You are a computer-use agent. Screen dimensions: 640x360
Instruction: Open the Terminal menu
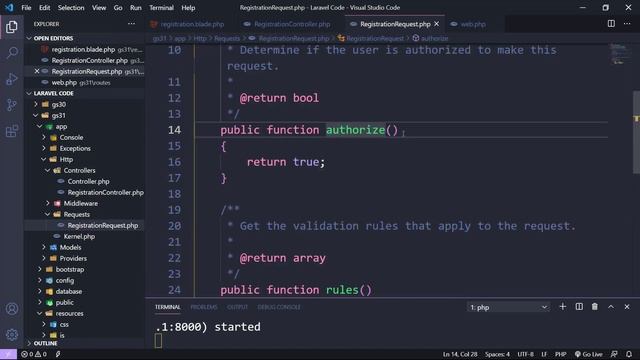coord(161,8)
